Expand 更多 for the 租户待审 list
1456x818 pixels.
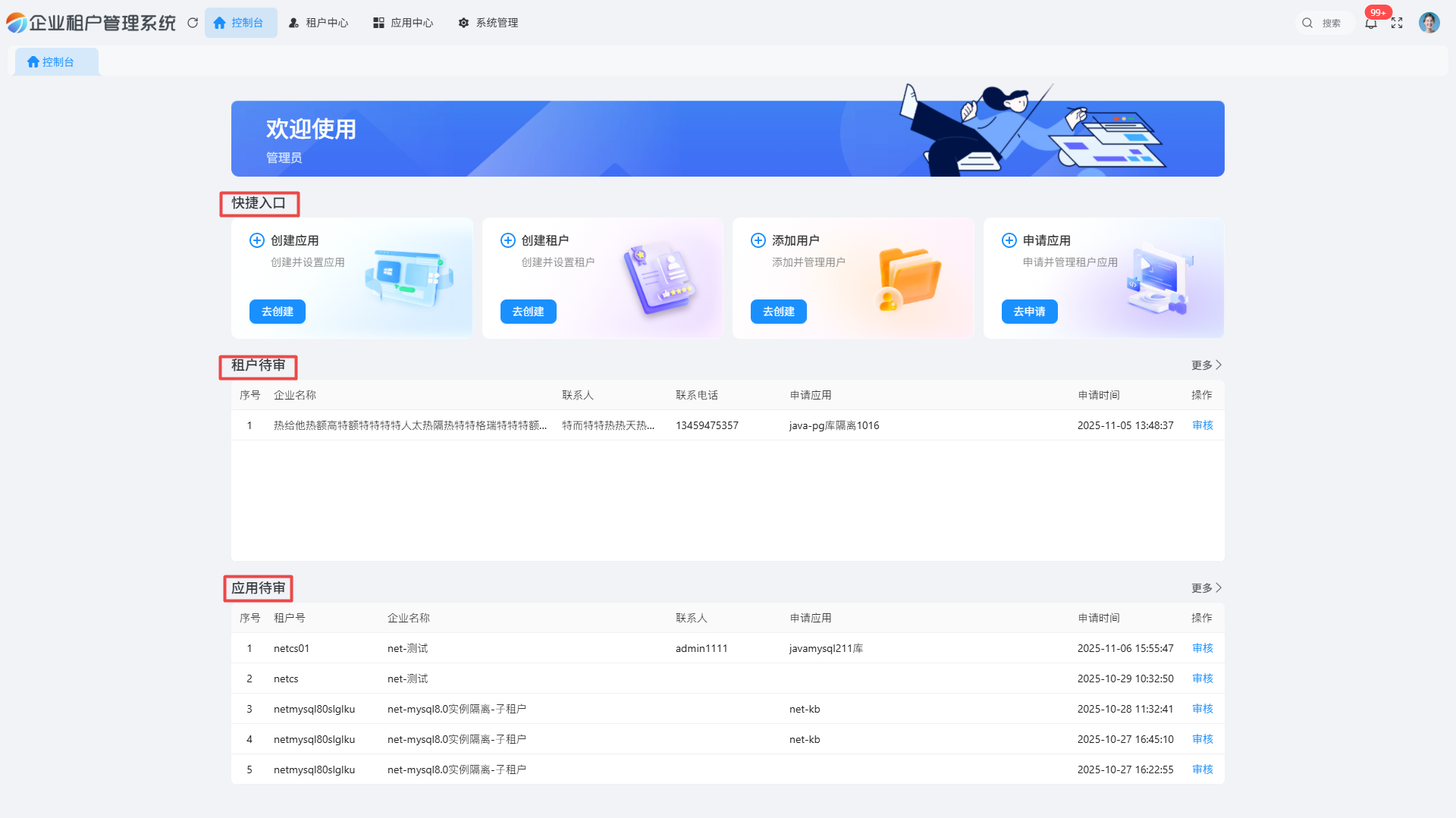tap(1206, 365)
